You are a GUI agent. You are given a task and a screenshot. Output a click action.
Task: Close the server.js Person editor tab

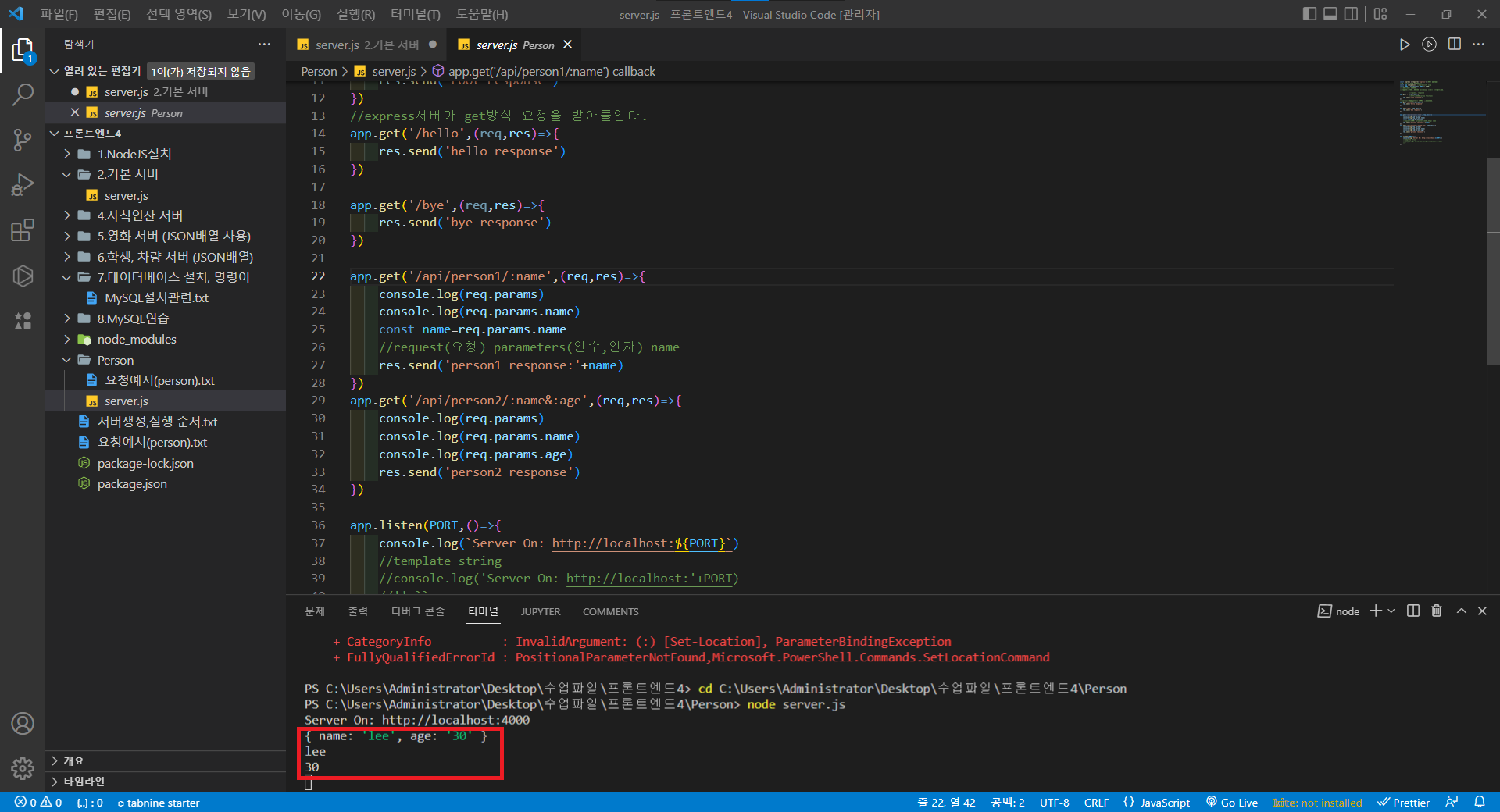(x=568, y=45)
